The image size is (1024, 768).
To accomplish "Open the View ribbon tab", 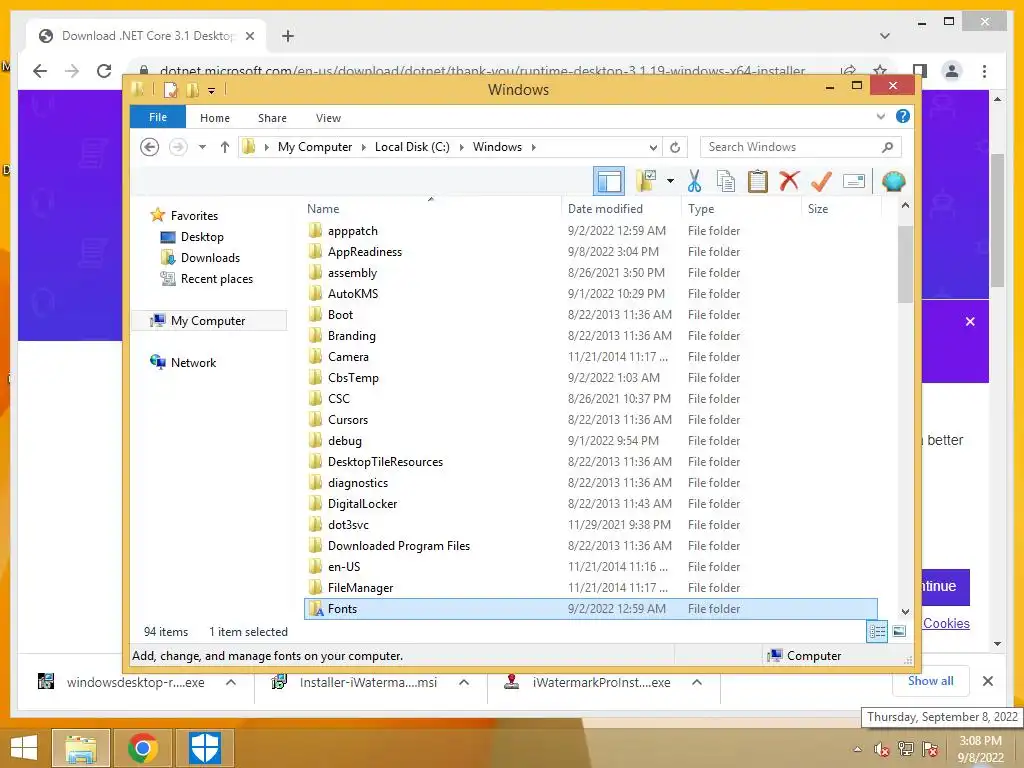I will click(328, 118).
